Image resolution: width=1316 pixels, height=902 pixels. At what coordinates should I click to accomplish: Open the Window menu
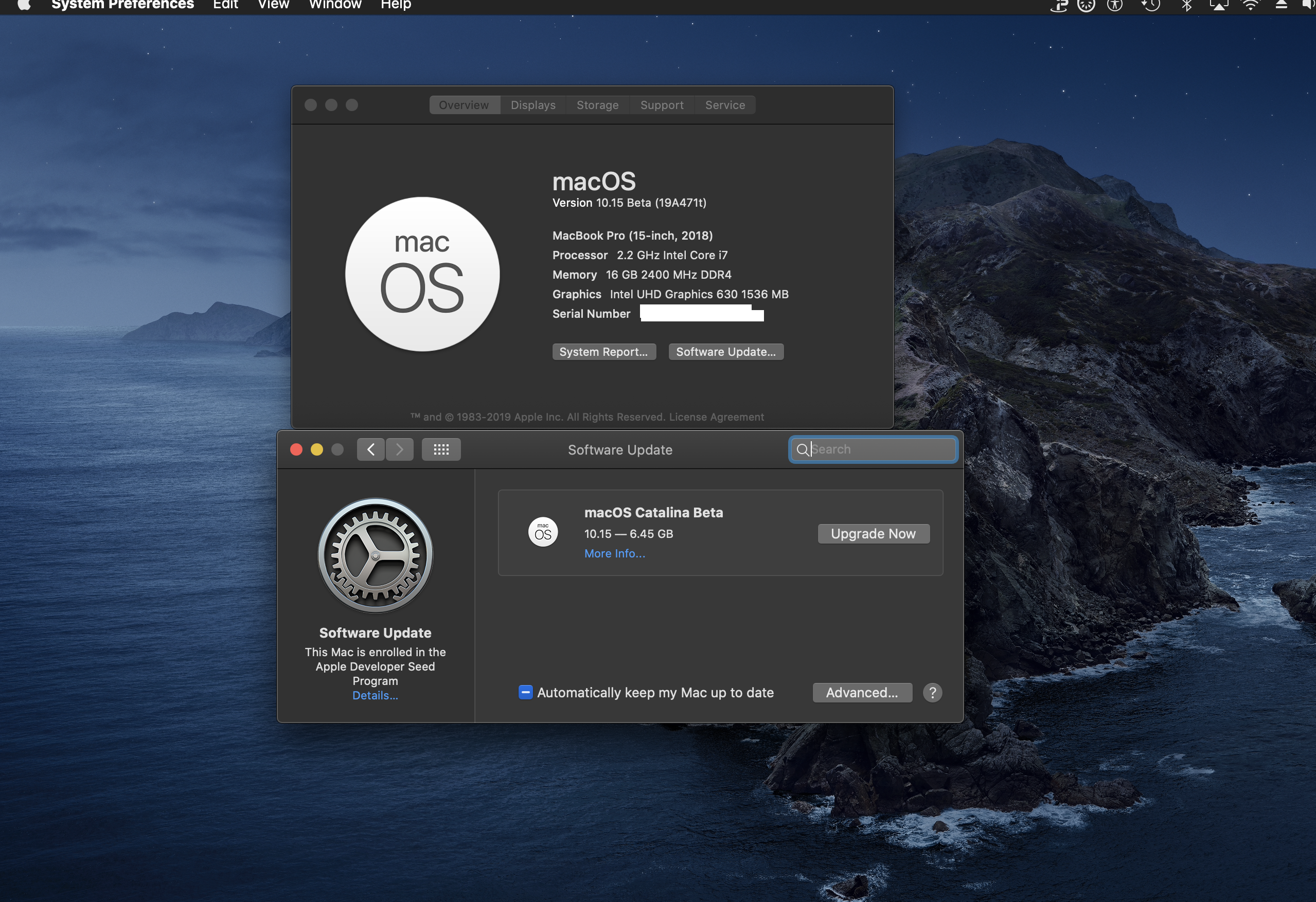pyautogui.click(x=335, y=5)
